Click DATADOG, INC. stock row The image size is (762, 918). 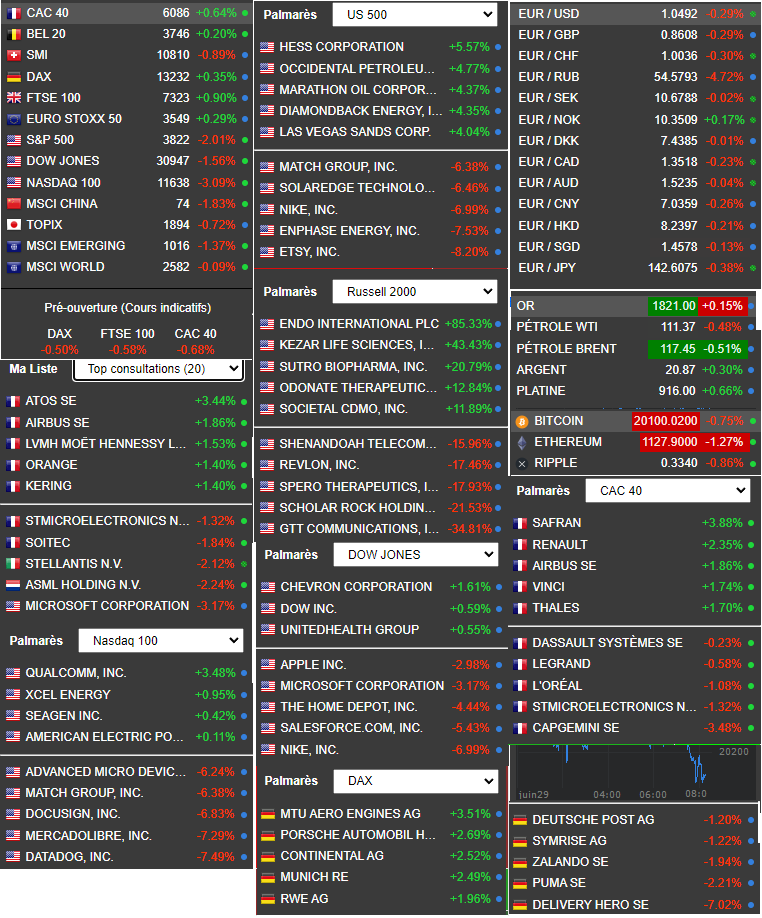click(126, 857)
